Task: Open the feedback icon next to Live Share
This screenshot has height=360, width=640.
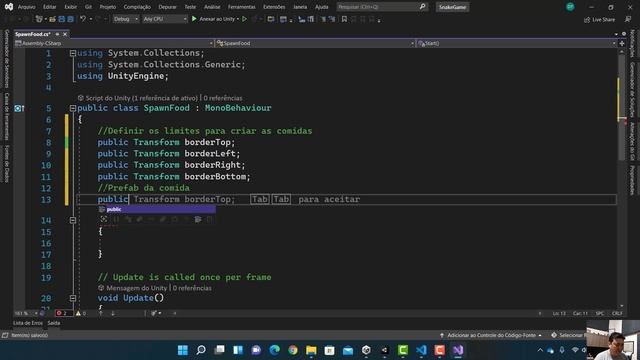Action: pyautogui.click(x=628, y=19)
